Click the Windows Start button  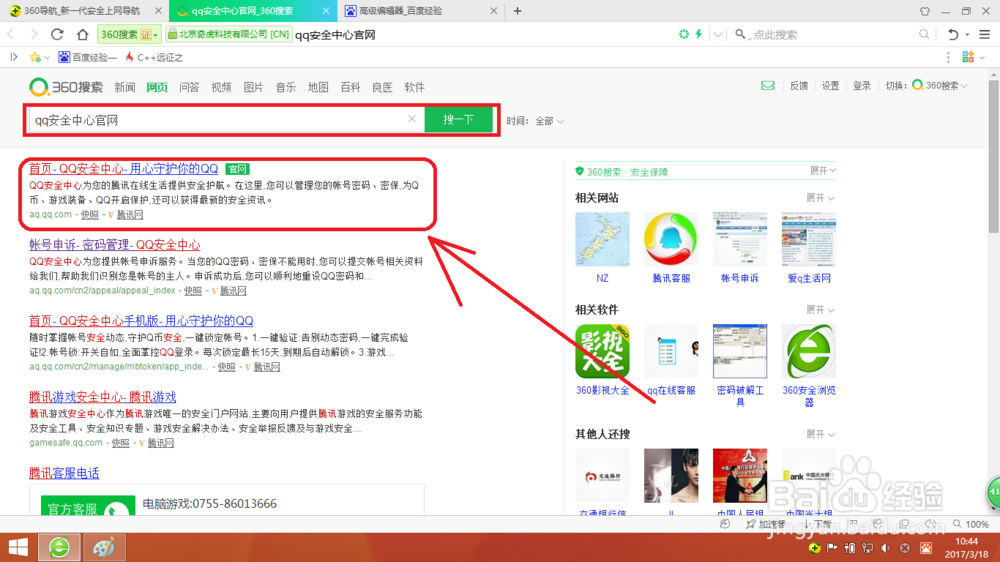click(18, 547)
